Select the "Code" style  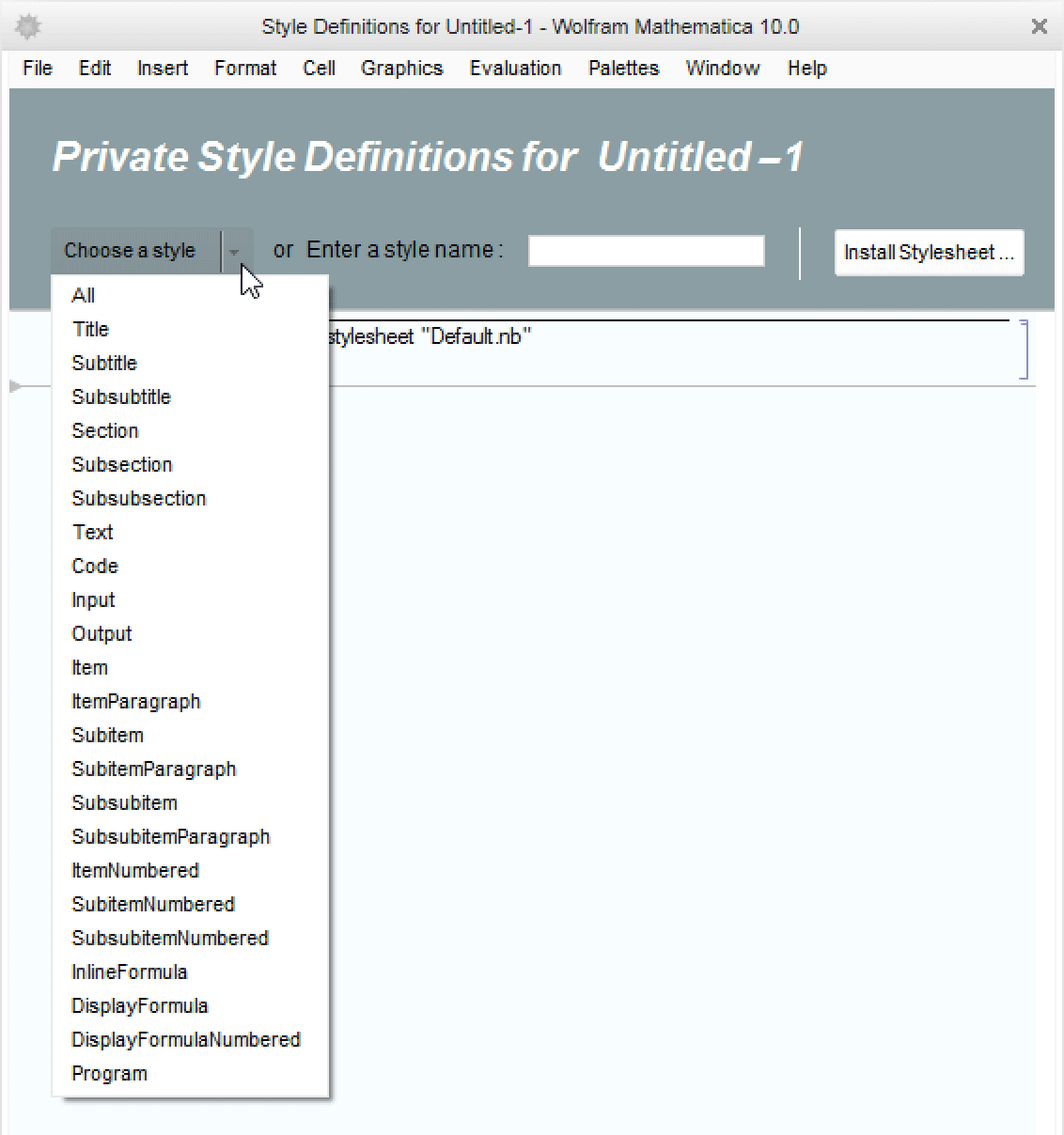click(94, 566)
